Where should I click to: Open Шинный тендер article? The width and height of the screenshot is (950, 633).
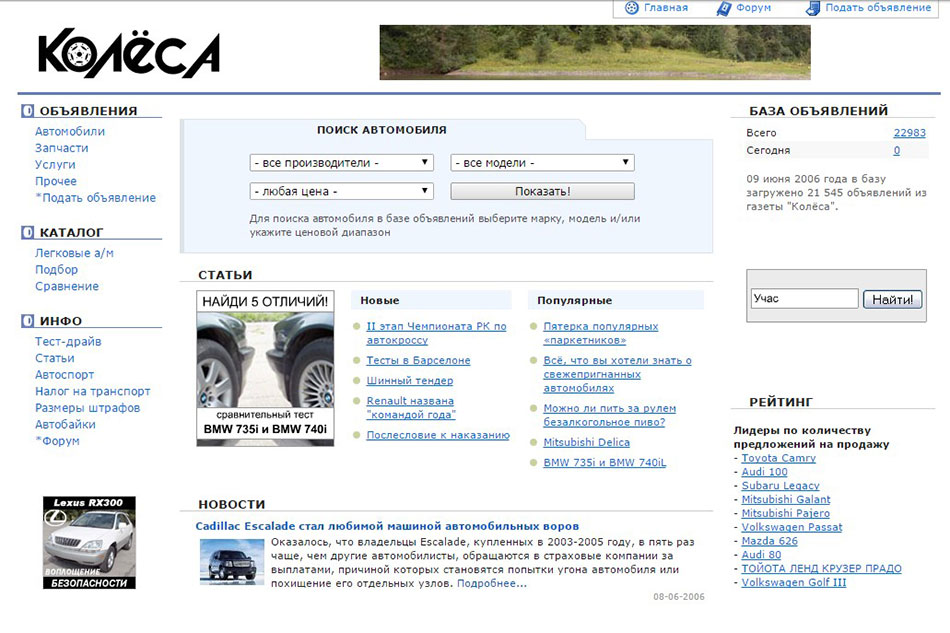410,380
